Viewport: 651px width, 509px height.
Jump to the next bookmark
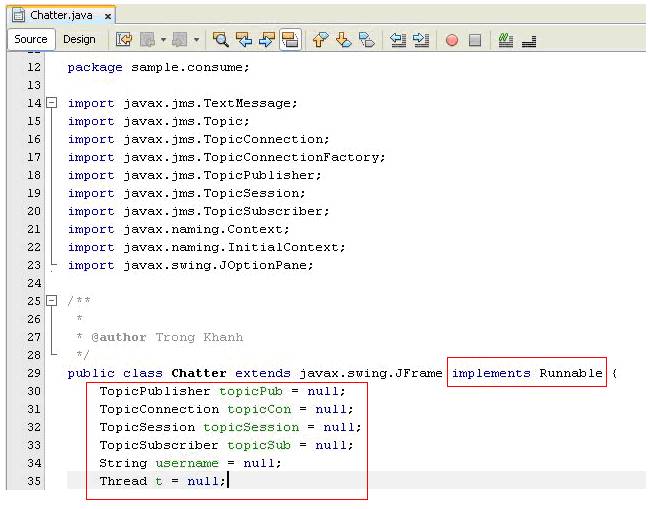343,40
